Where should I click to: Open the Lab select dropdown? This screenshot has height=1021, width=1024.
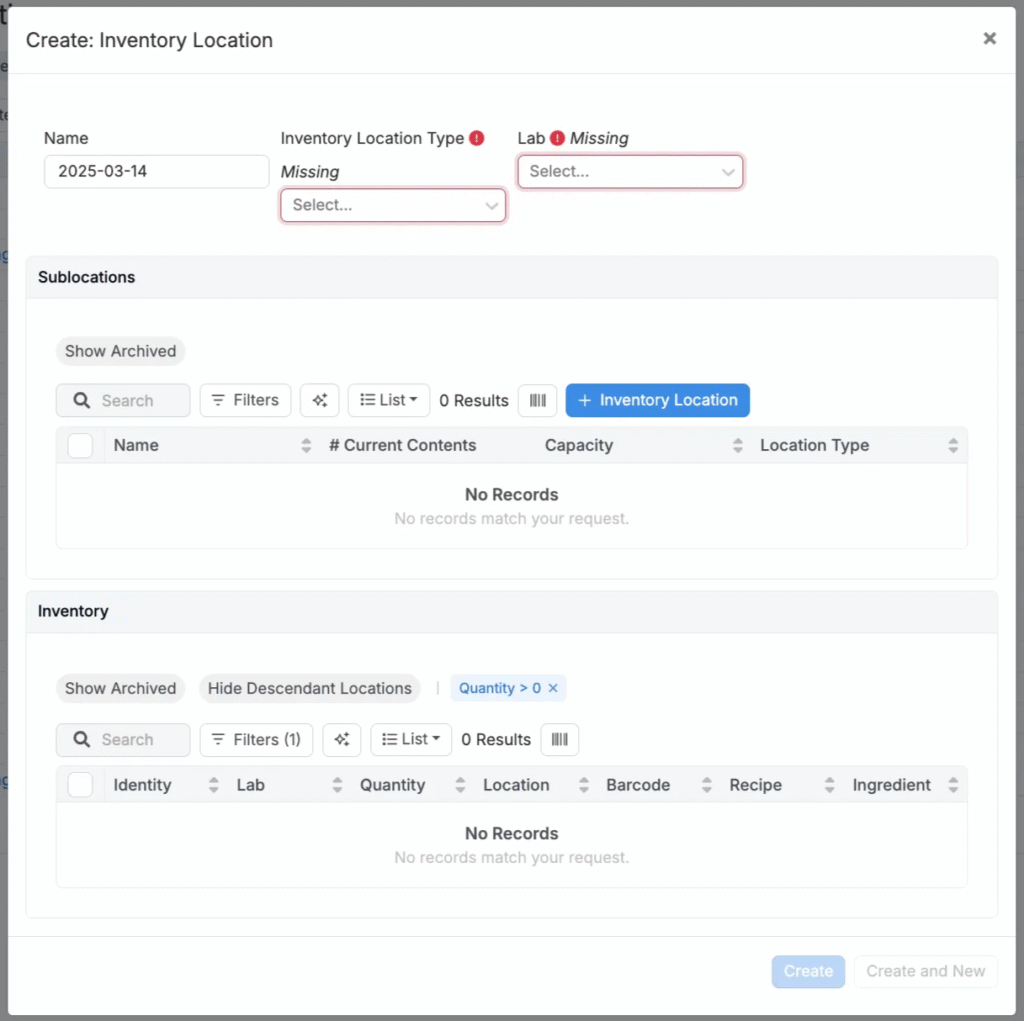[630, 171]
